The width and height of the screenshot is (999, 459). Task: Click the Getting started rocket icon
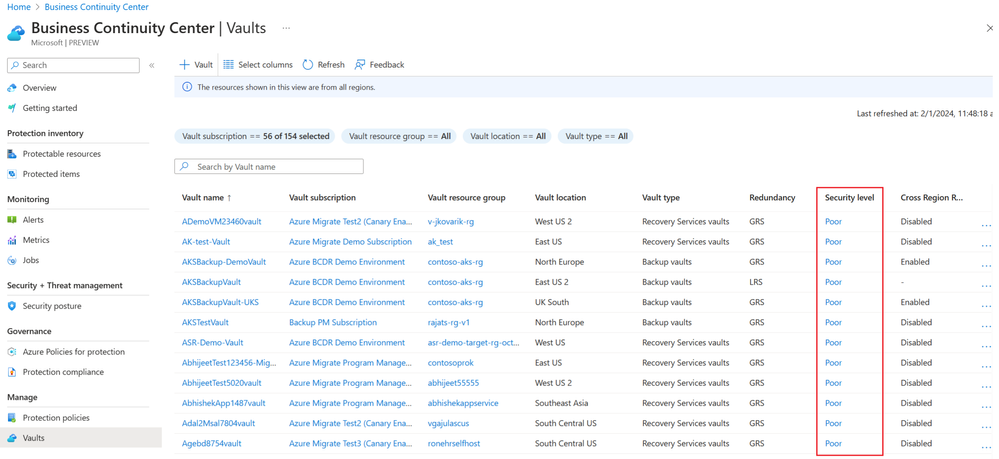(11, 108)
